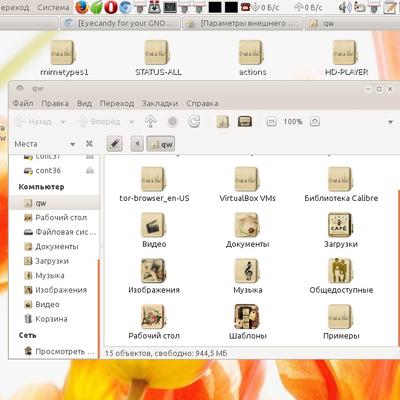
Task: Close the Places sidebar
Action: point(89,144)
